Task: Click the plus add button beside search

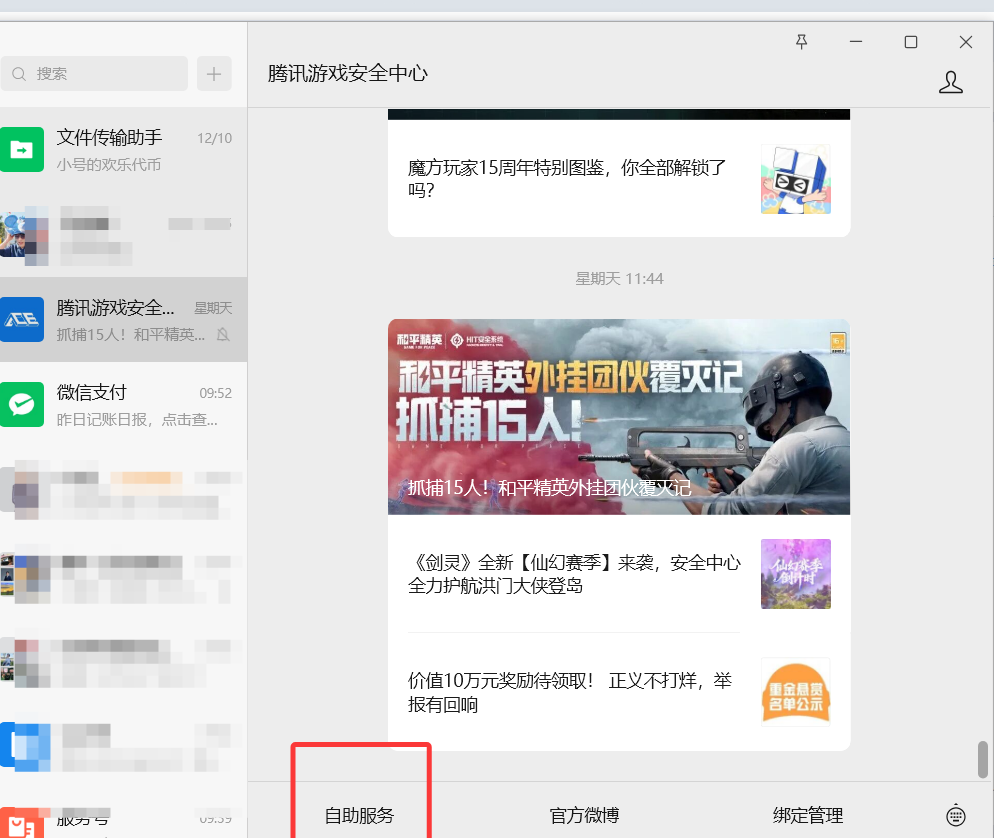Action: 214,73
